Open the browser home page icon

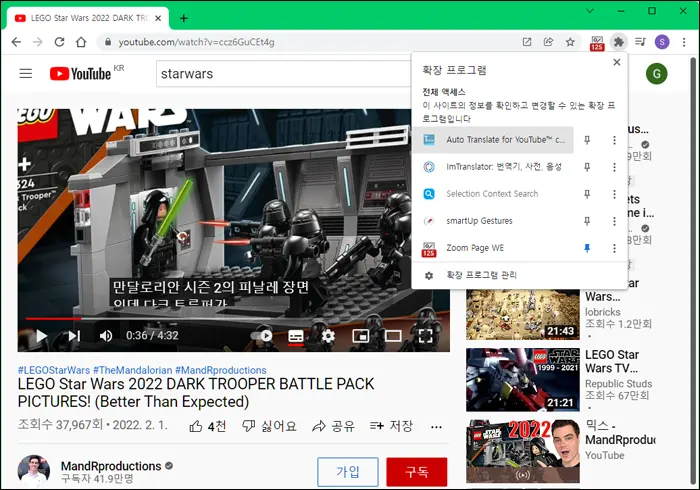coord(81,42)
